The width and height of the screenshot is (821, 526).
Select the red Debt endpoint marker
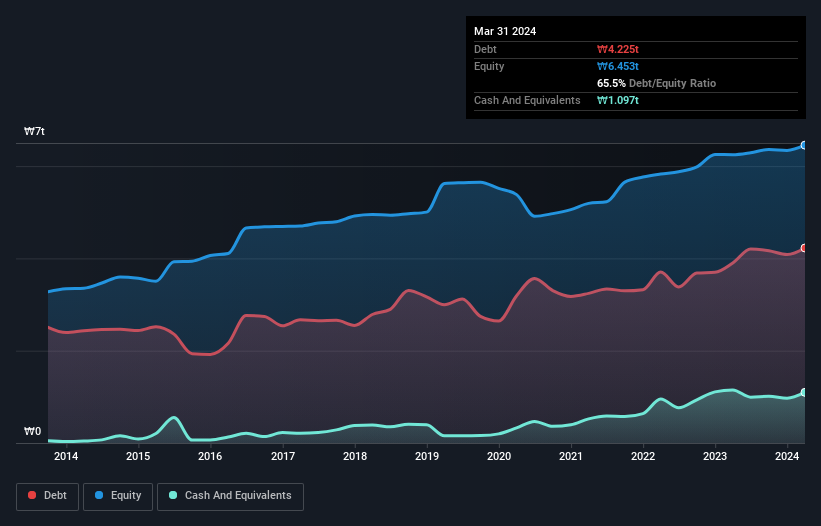coord(804,248)
